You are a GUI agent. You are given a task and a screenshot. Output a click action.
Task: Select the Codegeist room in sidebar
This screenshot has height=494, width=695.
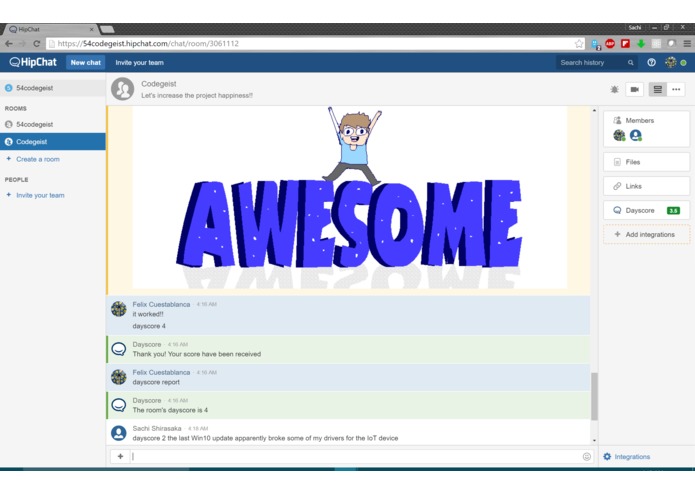pos(53,142)
